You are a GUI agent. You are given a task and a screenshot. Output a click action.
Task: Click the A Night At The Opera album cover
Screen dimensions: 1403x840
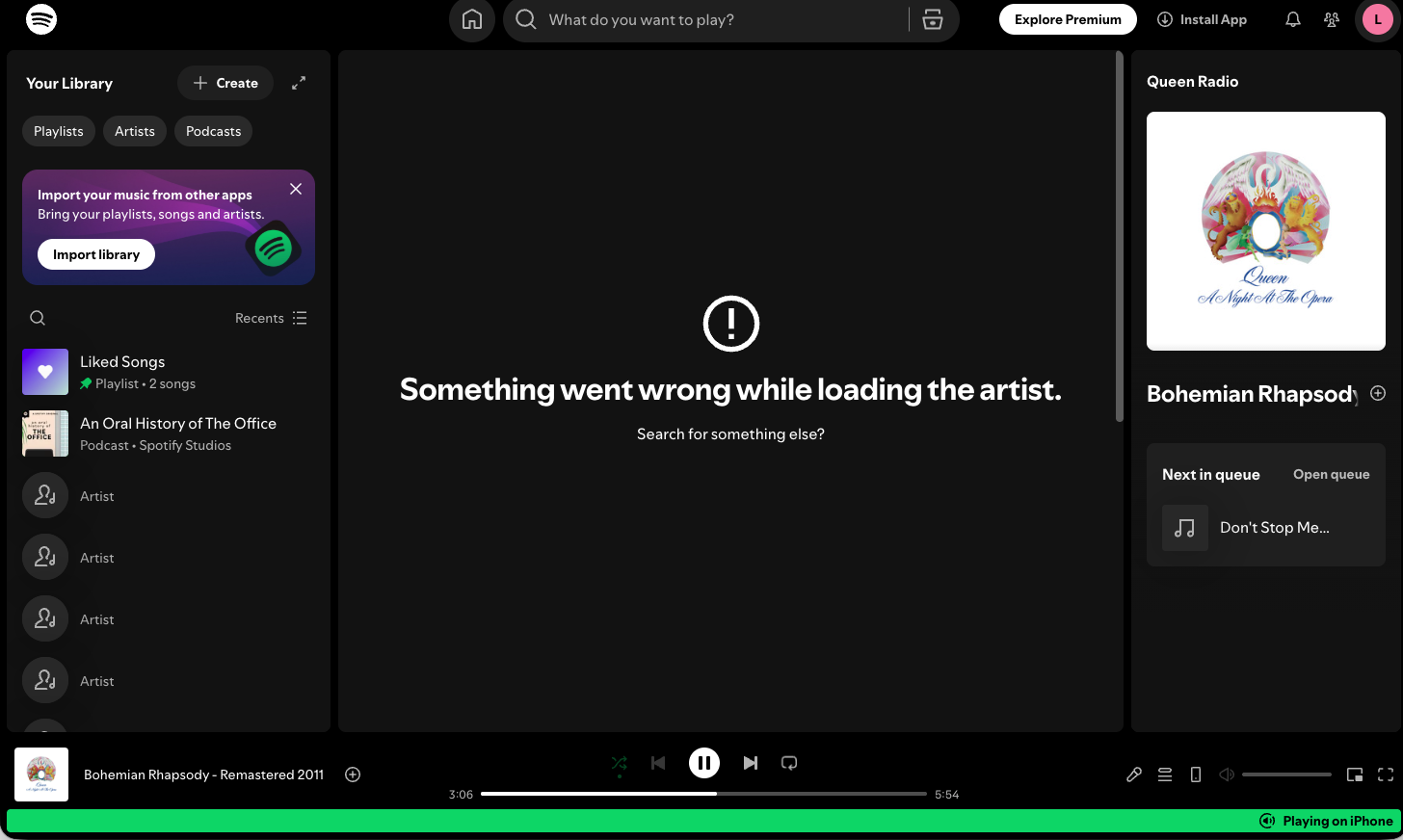click(x=1266, y=231)
